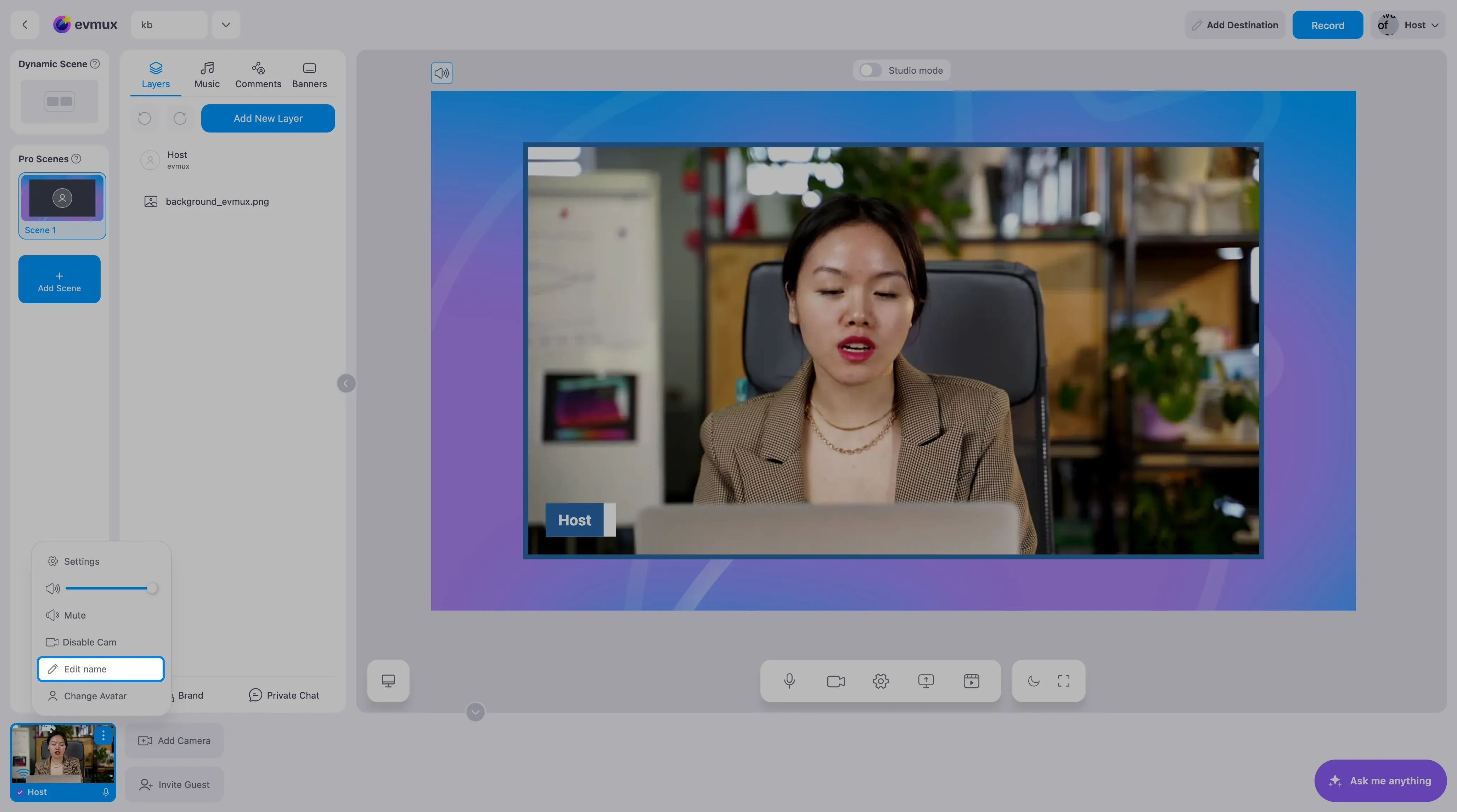Switch to dark mode moon icon
Screen dimensions: 1457x812
[x=1033, y=681]
